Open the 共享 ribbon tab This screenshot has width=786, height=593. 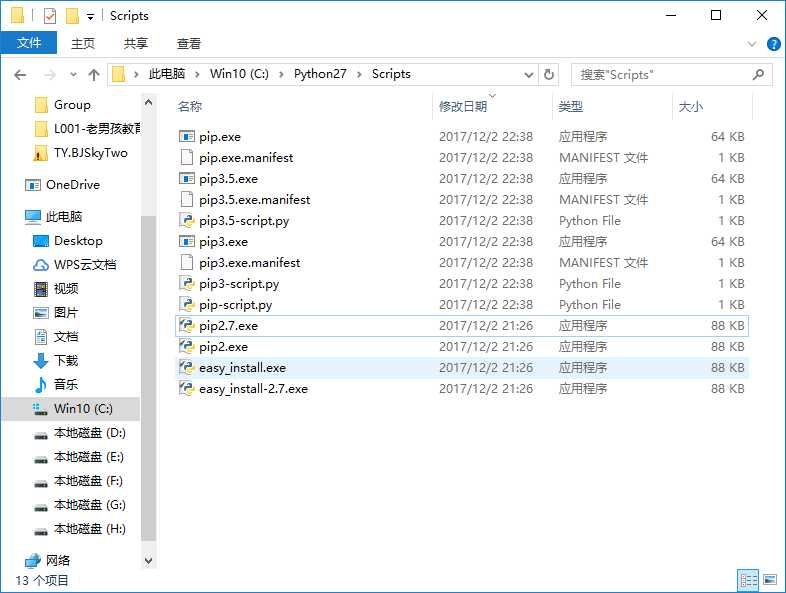(136, 44)
